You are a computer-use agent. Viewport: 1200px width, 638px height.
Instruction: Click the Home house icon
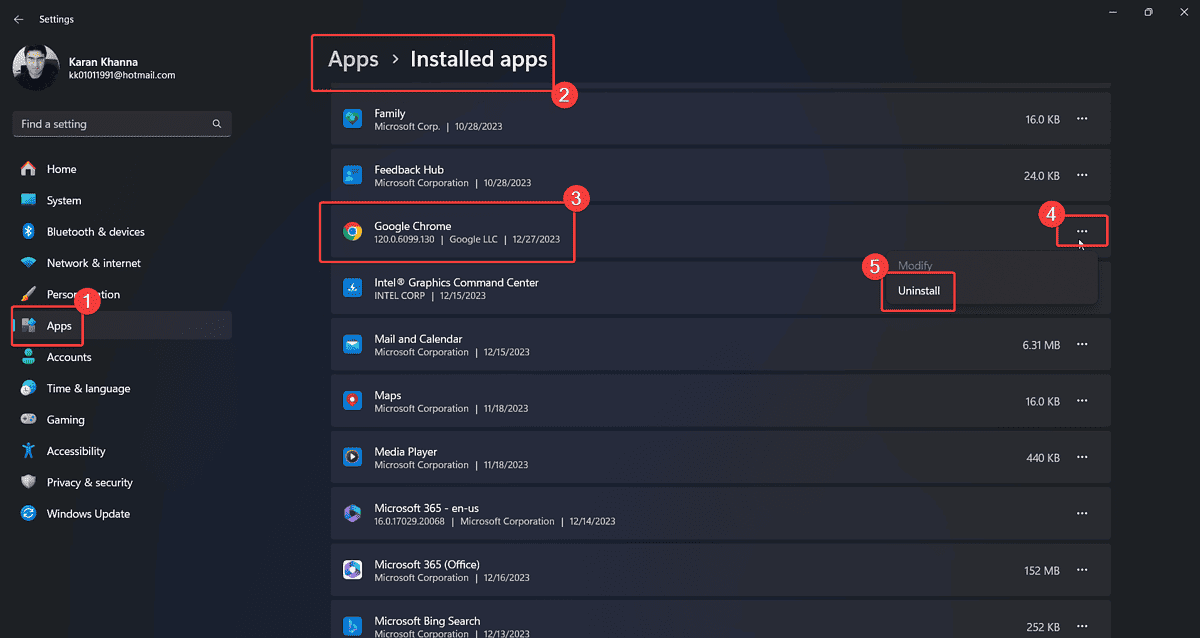coord(28,169)
